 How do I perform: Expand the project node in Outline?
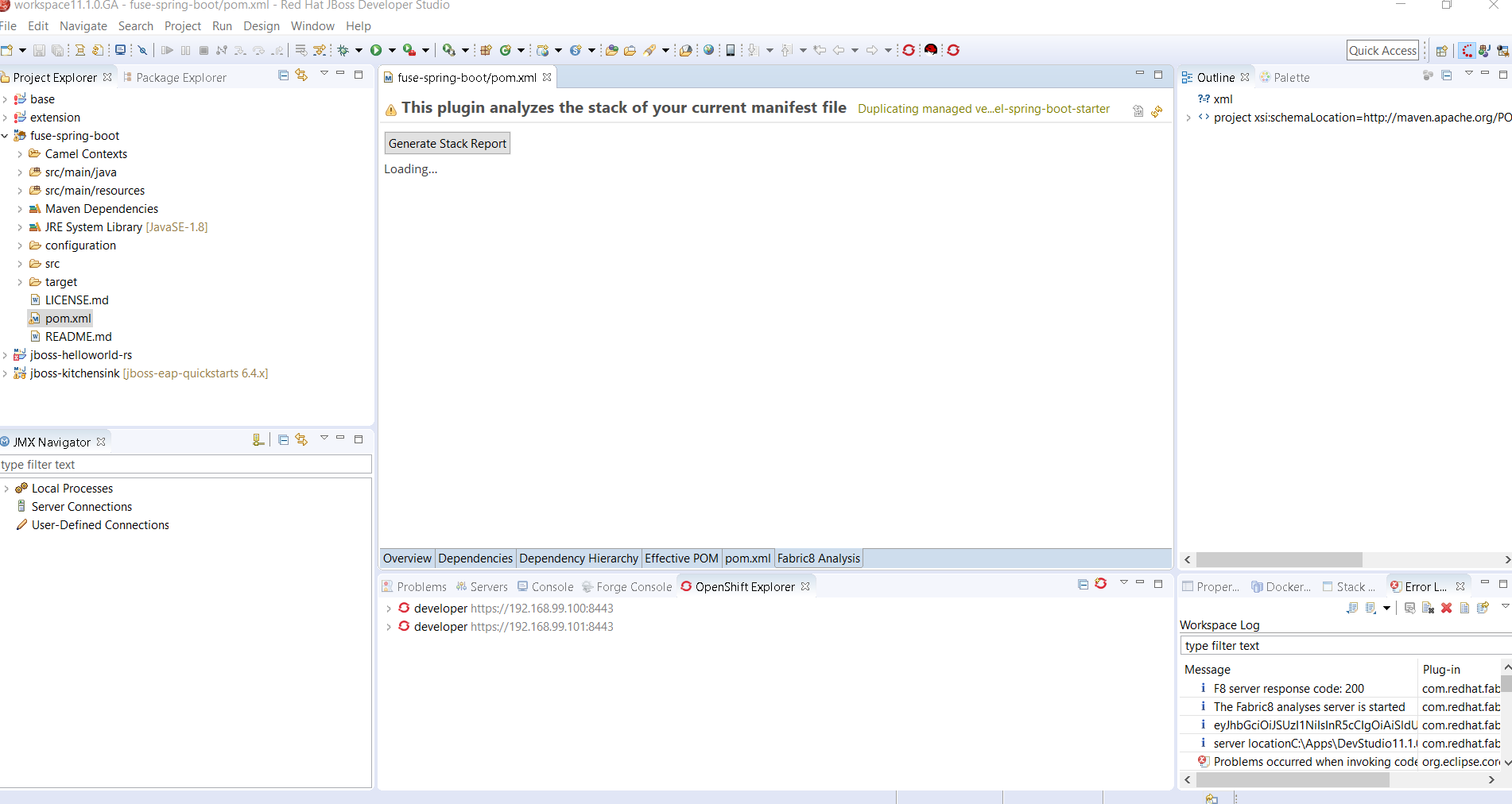click(1188, 118)
